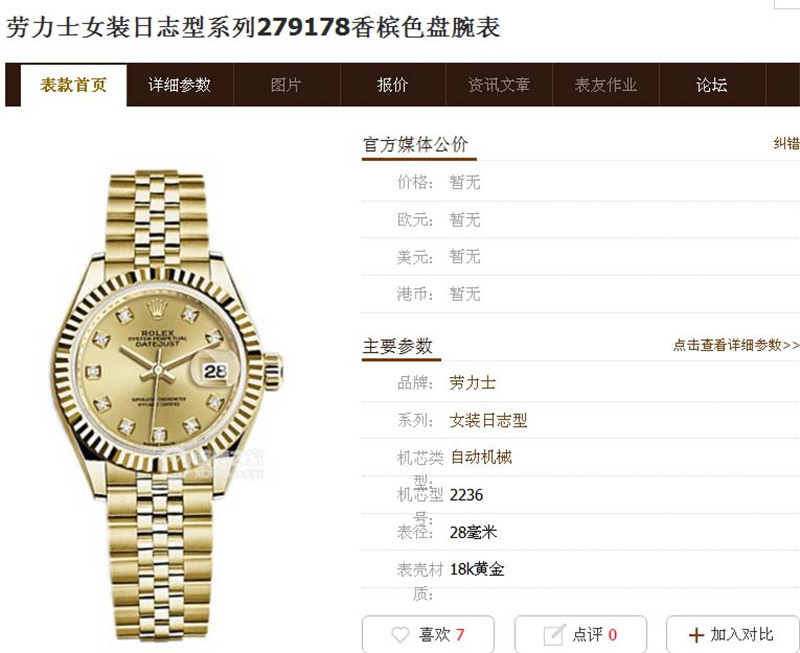Click the 官方媒体公价 section heading
The width and height of the screenshot is (800, 653).
pyautogui.click(x=415, y=144)
